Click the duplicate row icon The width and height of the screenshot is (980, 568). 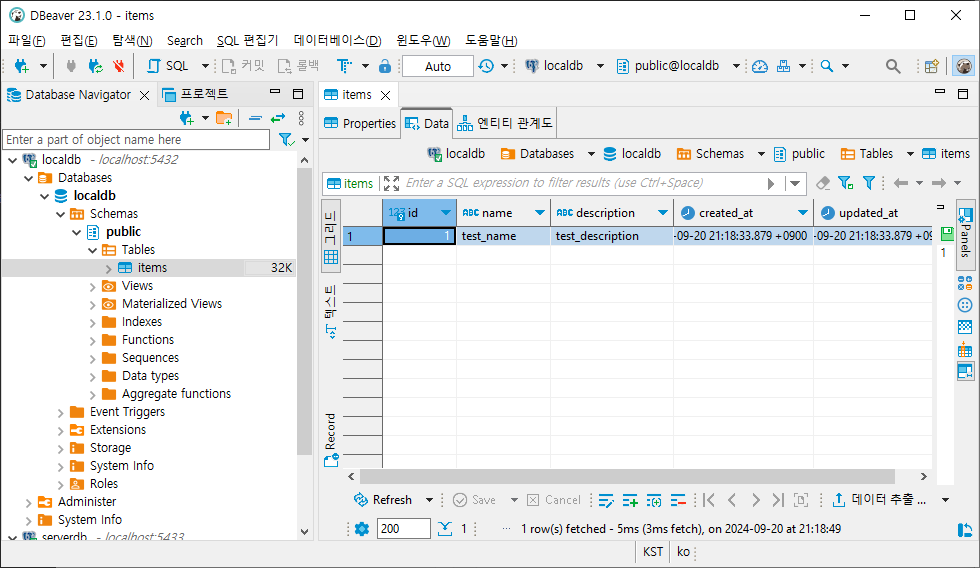click(x=654, y=500)
